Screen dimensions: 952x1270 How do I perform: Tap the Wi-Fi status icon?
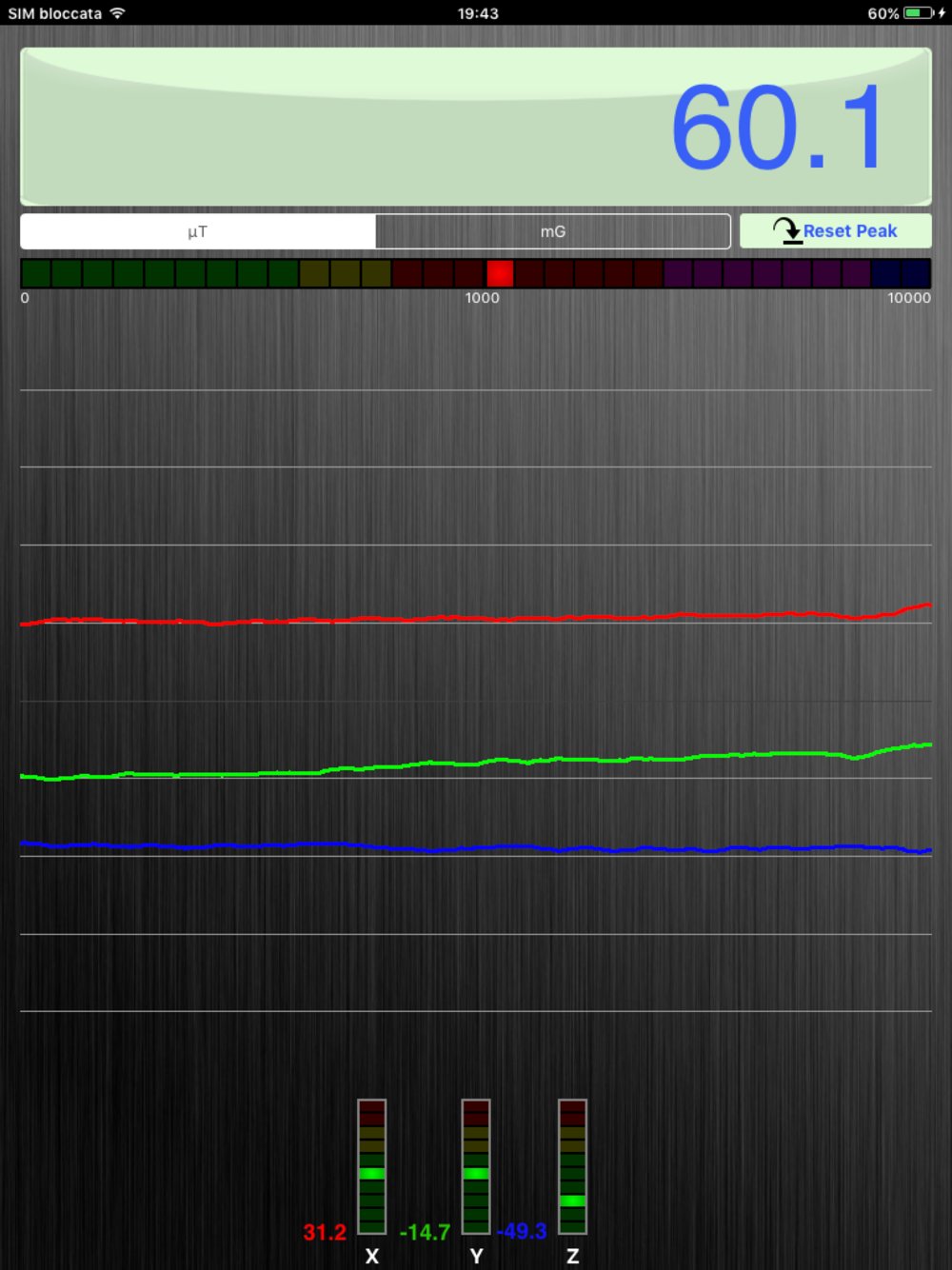pos(117,13)
